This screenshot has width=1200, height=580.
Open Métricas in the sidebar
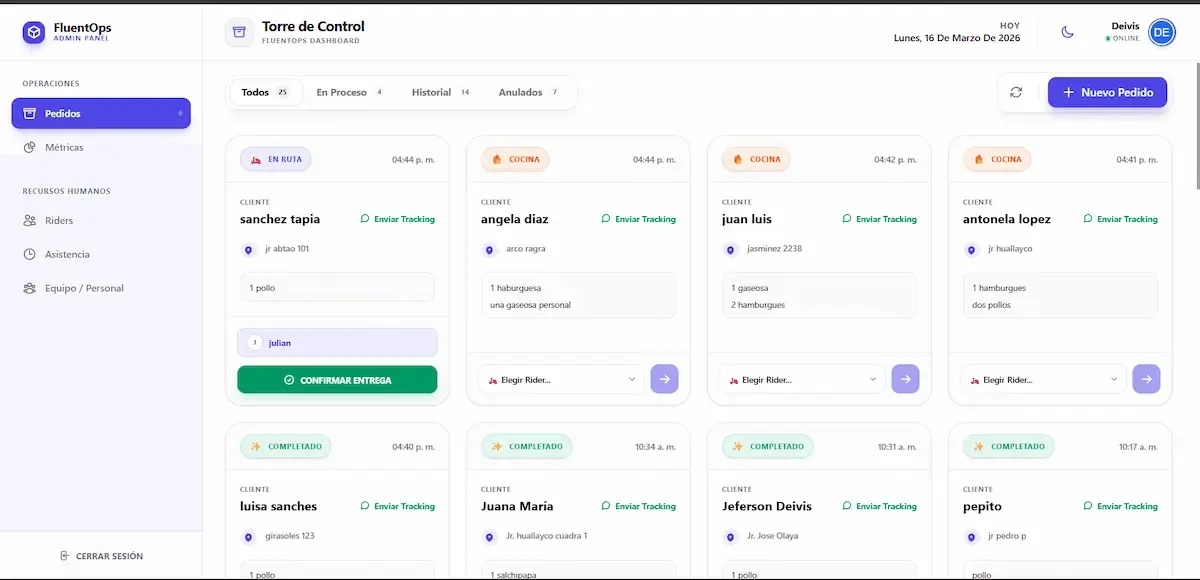tap(64, 147)
